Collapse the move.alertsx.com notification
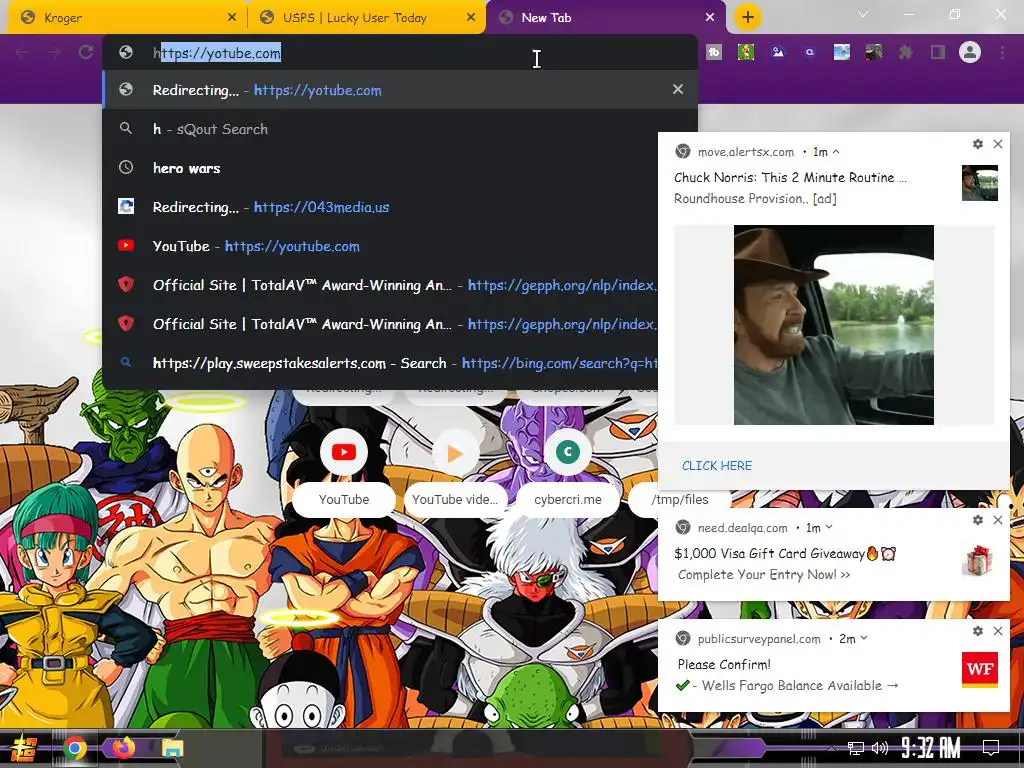The image size is (1024, 768). 836,152
